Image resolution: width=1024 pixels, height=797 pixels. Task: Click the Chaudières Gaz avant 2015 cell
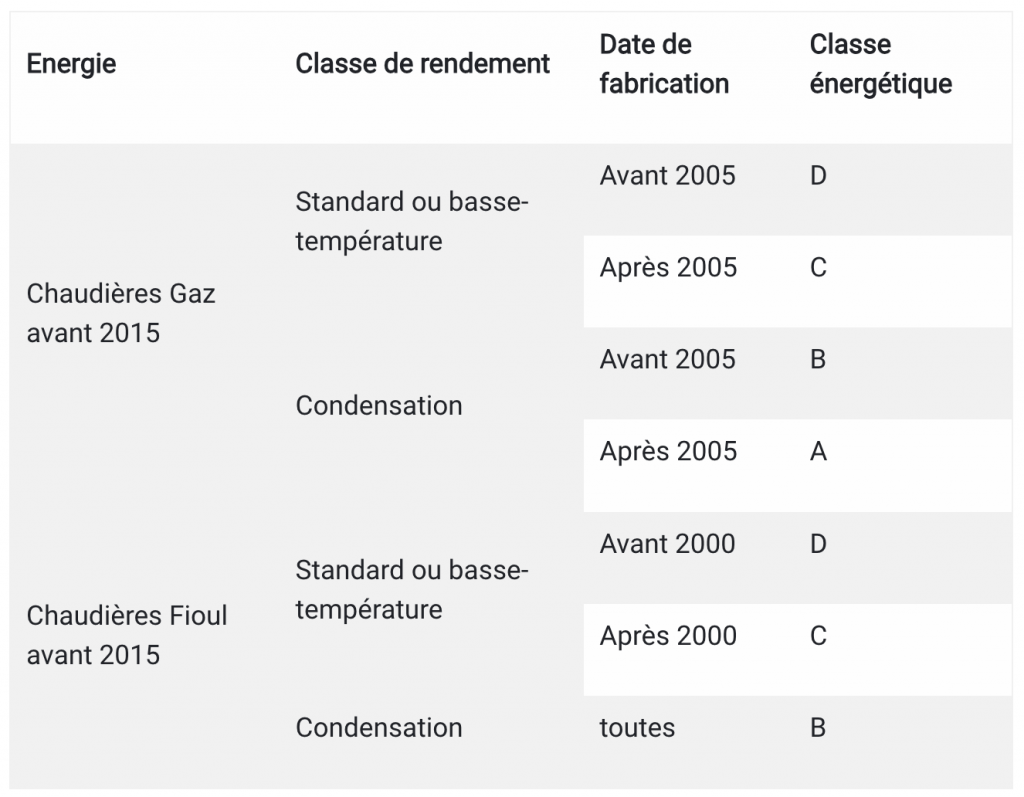click(121, 313)
